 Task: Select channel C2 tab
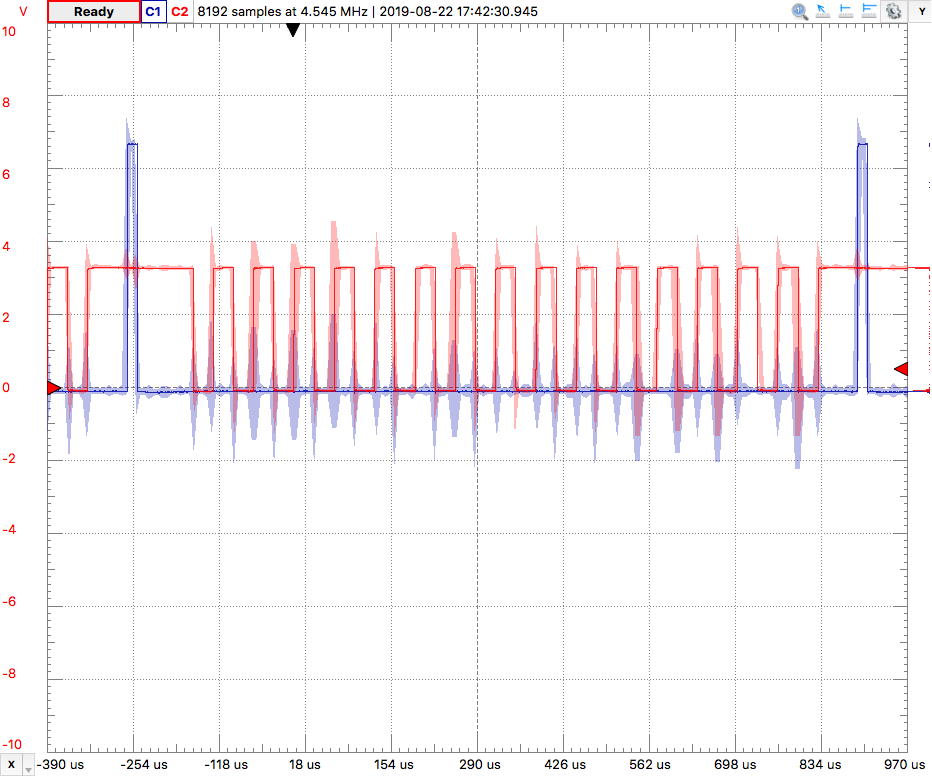click(180, 11)
